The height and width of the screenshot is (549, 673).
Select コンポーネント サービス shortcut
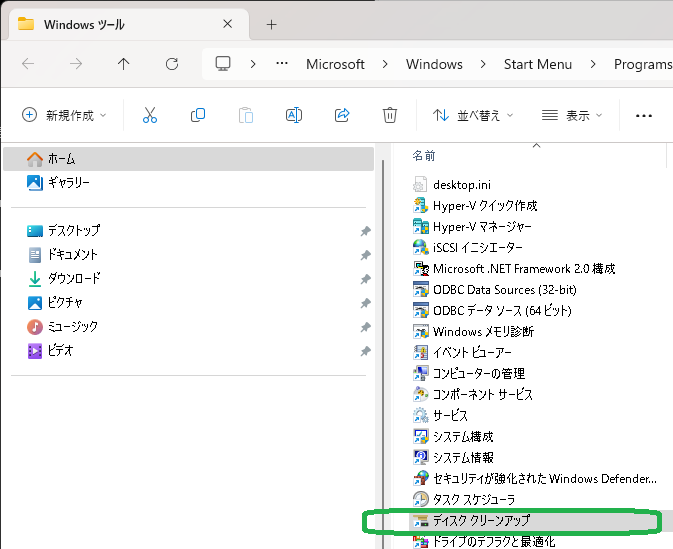pos(473,394)
